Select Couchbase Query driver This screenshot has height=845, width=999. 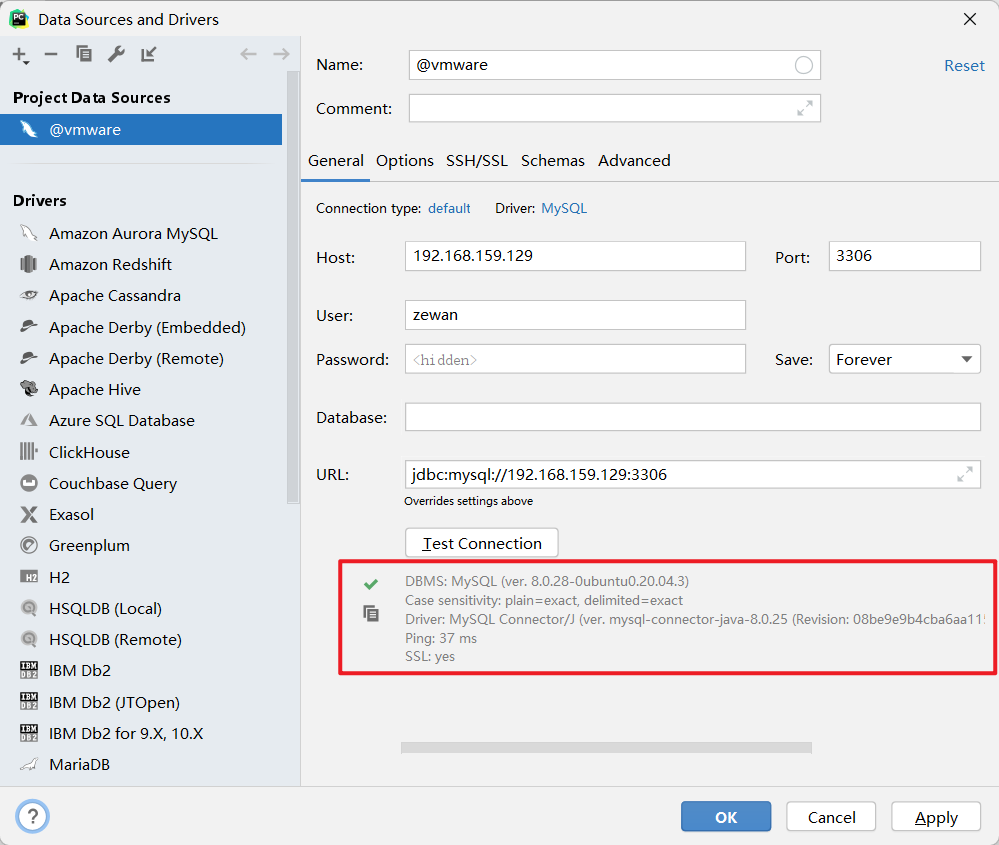tap(113, 483)
